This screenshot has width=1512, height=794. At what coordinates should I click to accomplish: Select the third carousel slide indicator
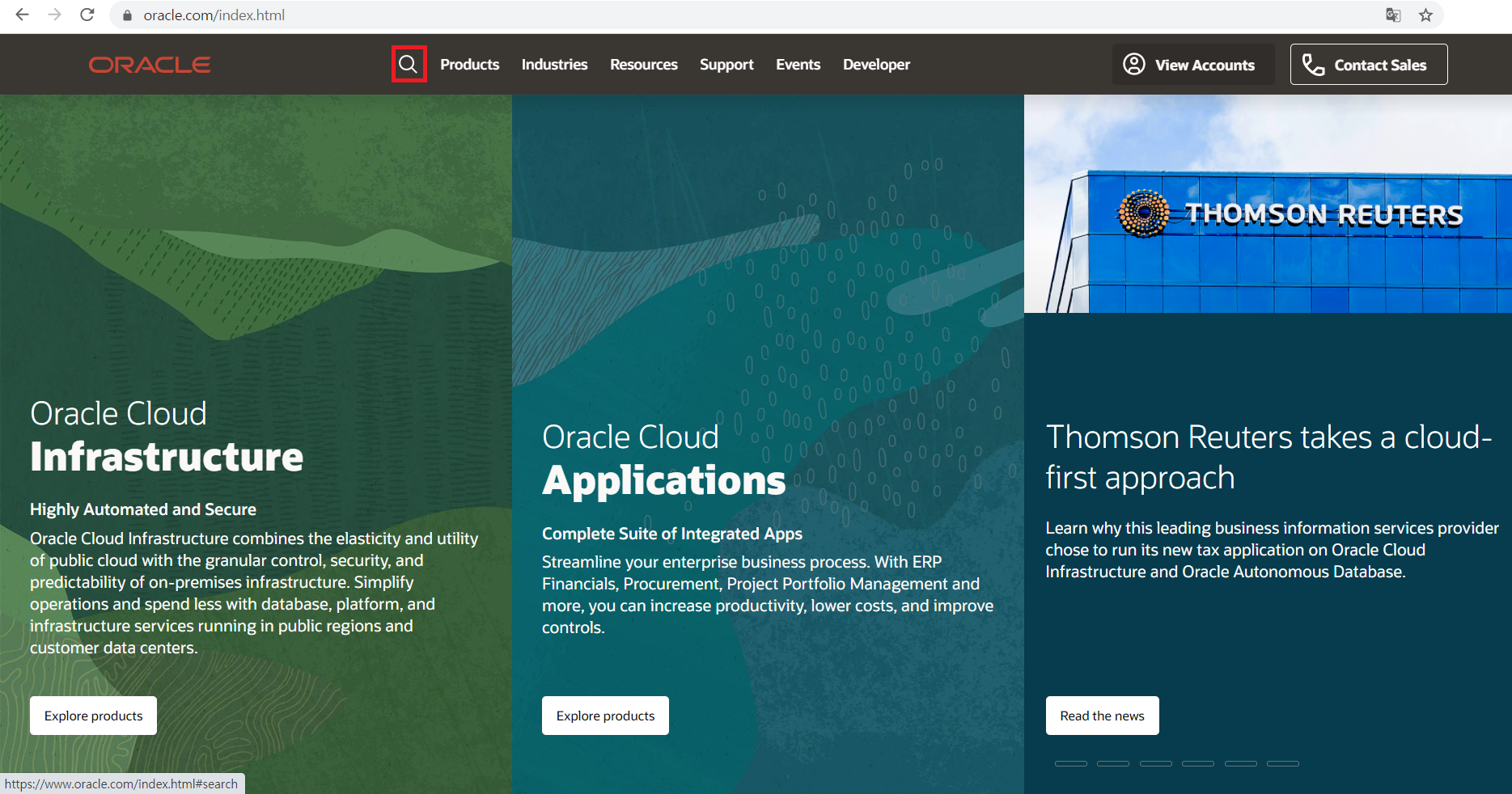(x=1156, y=763)
